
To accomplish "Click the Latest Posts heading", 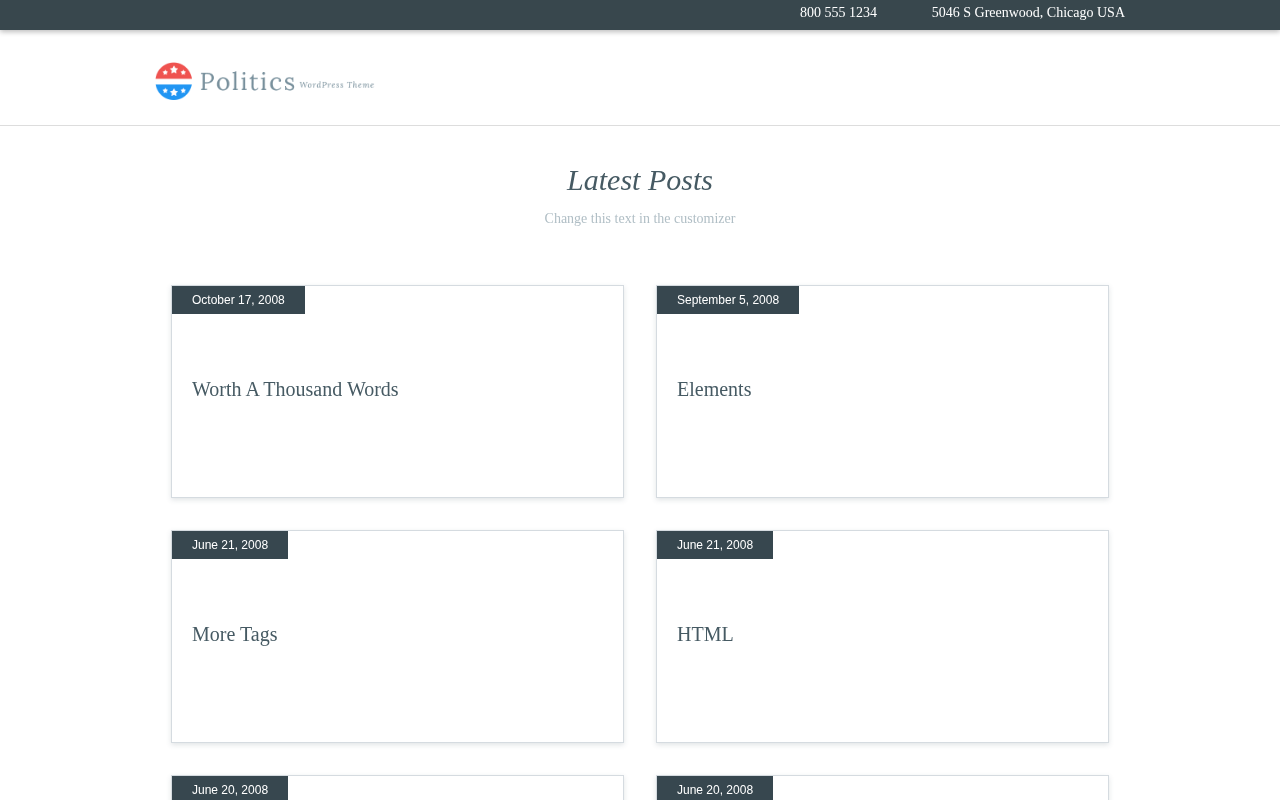I will [640, 180].
